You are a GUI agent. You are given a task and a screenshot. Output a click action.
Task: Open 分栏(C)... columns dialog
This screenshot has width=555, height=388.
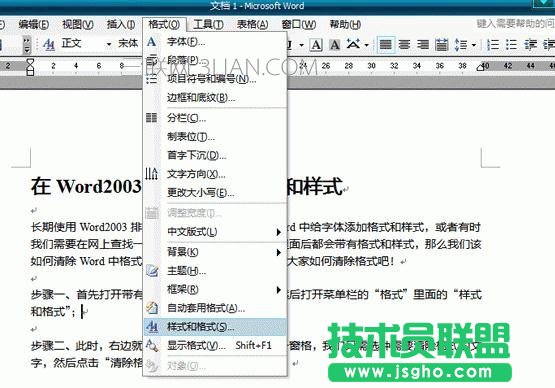[x=215, y=118]
